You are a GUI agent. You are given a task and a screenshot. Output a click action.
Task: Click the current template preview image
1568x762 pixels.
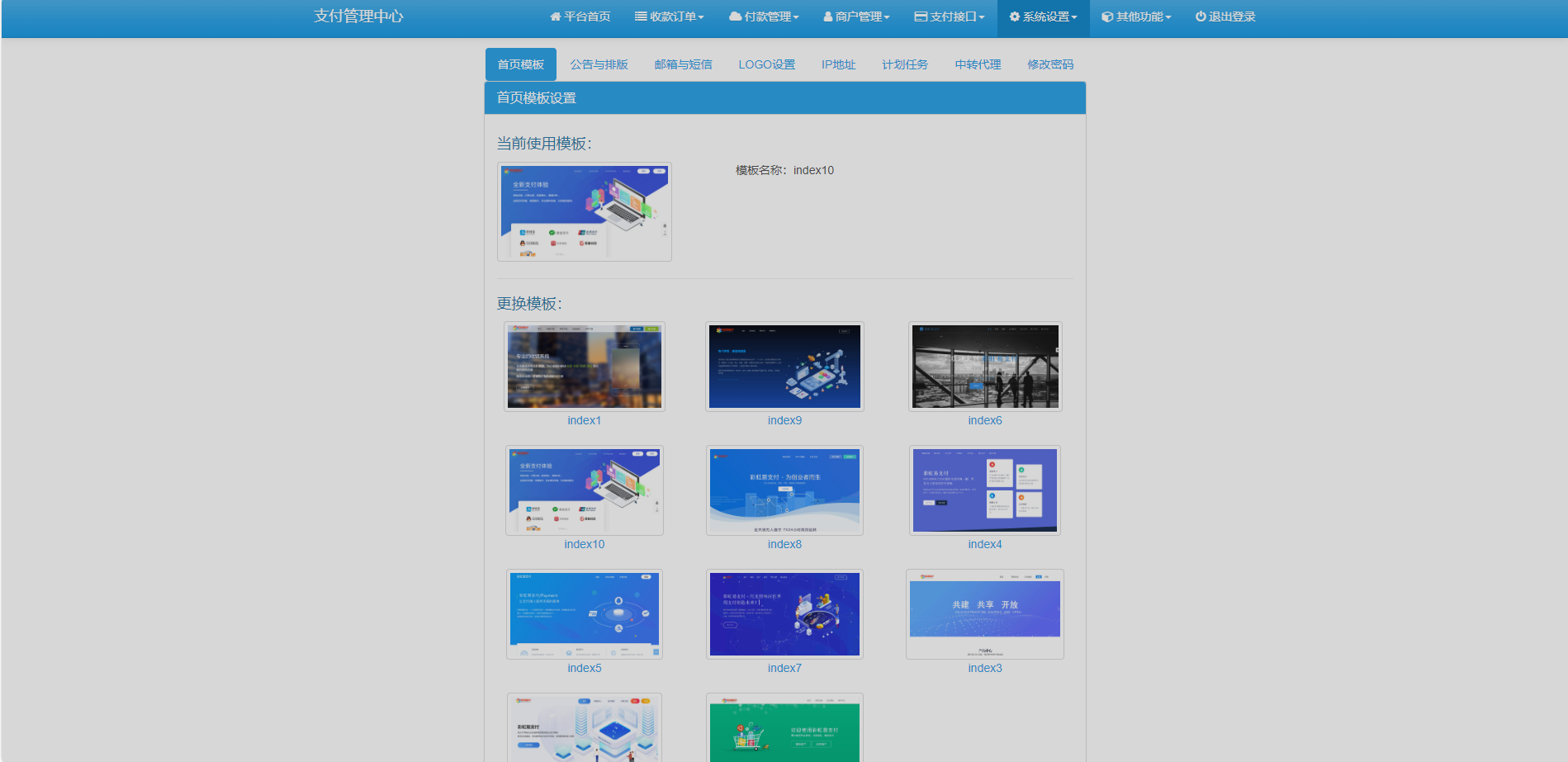coord(584,211)
